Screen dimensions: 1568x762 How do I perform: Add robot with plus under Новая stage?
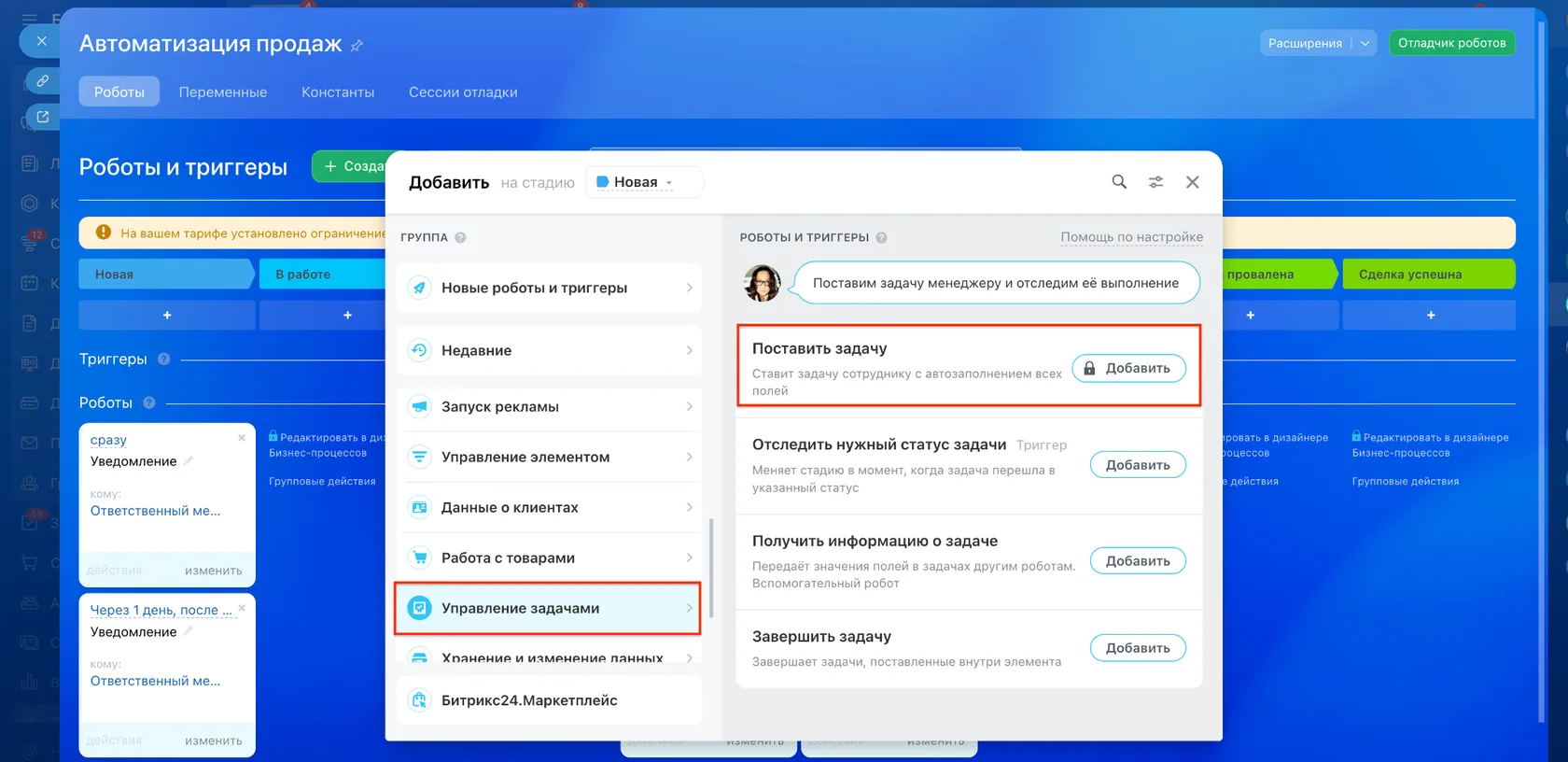pyautogui.click(x=167, y=316)
